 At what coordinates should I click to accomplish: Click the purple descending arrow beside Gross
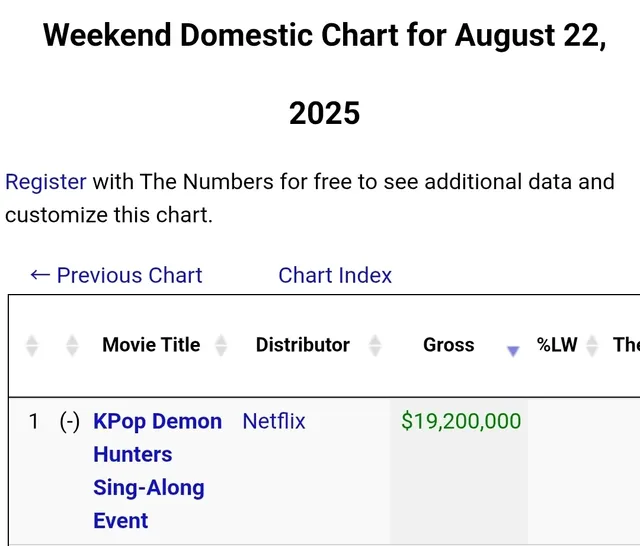tap(513, 351)
